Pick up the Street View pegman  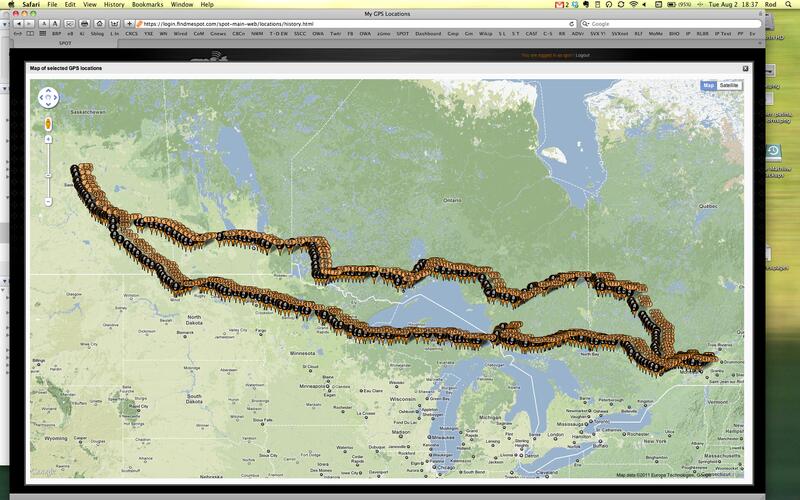click(48, 123)
